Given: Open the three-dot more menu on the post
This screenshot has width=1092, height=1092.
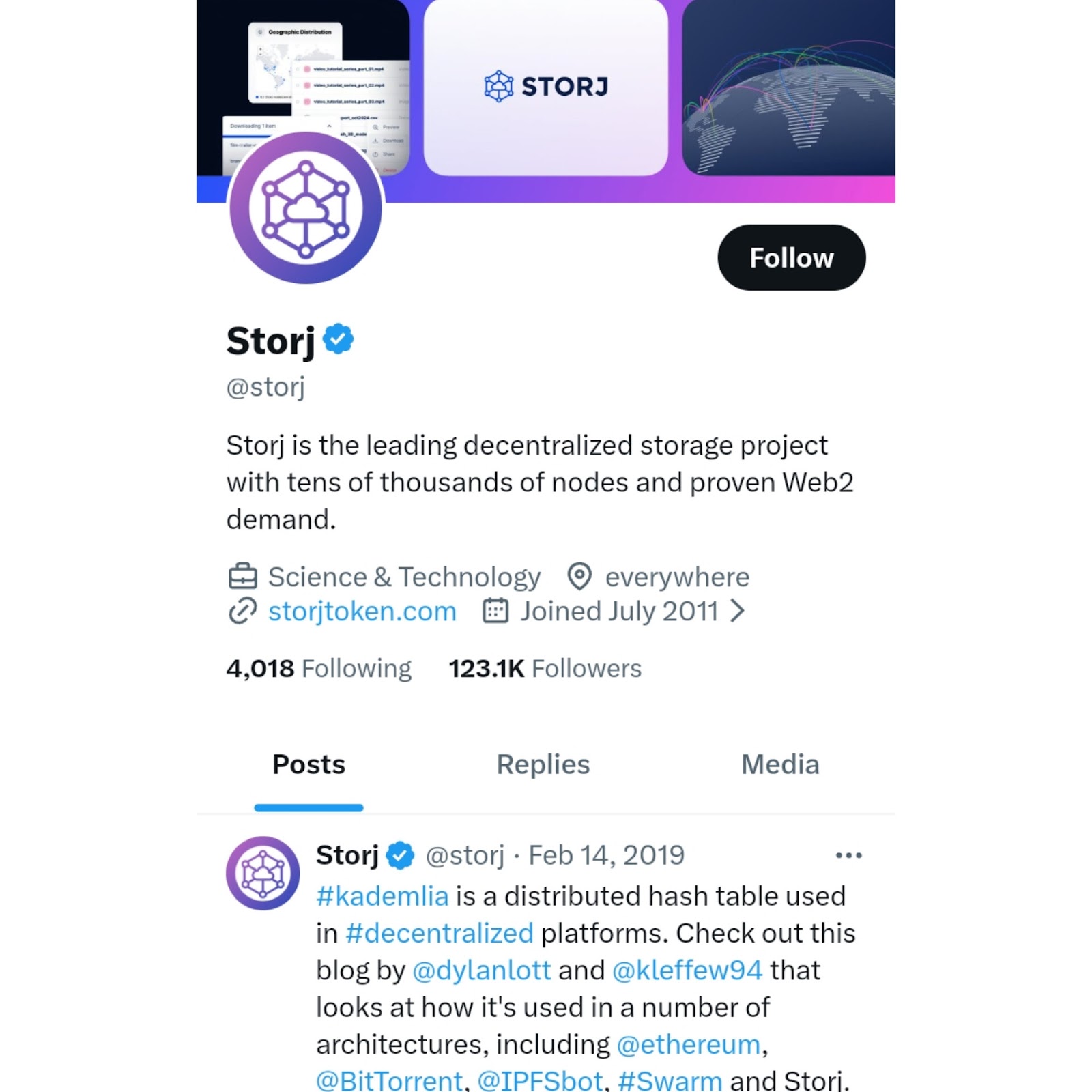Looking at the screenshot, I should tap(848, 855).
